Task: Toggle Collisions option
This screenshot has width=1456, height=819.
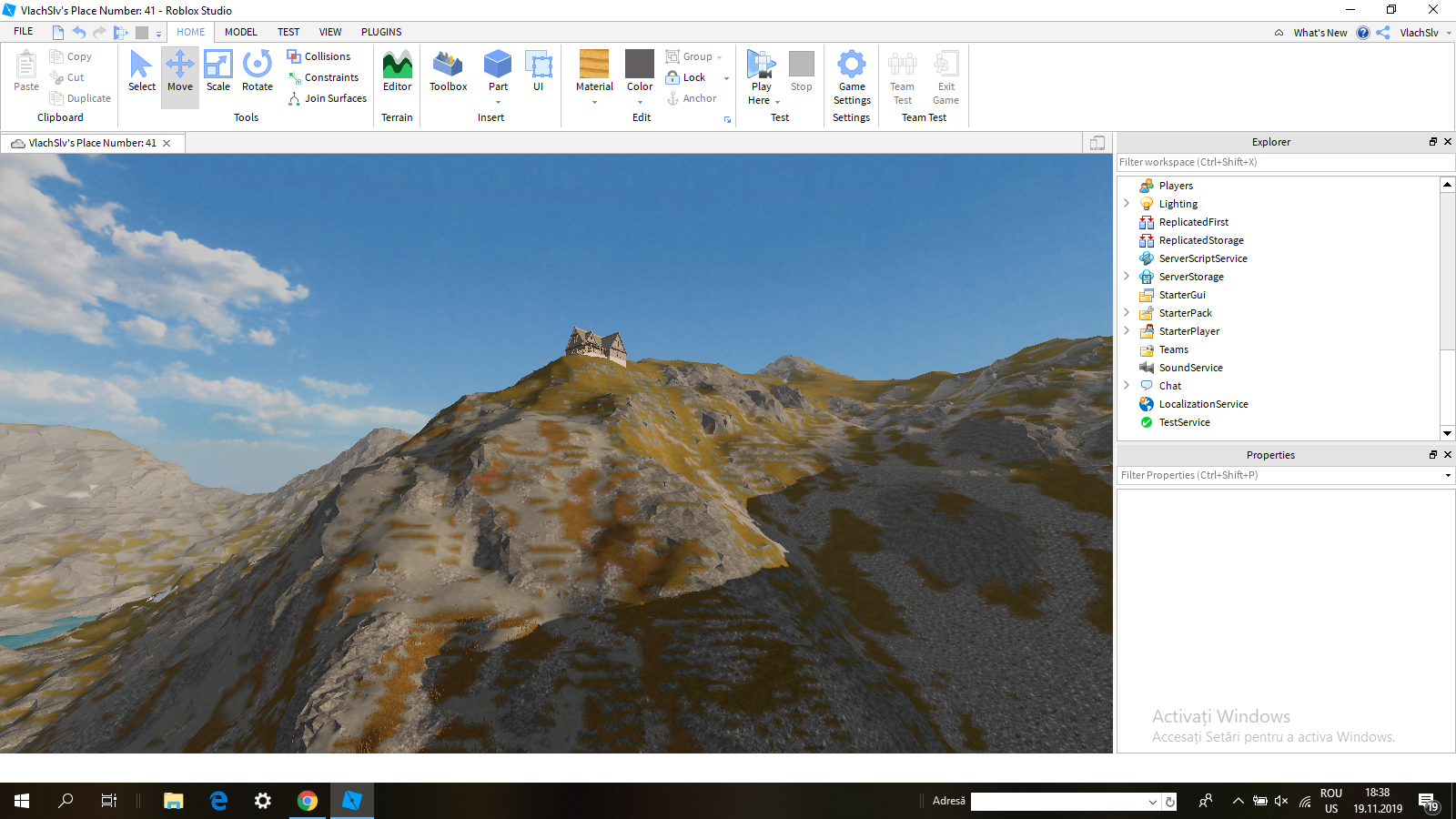Action: tap(318, 56)
